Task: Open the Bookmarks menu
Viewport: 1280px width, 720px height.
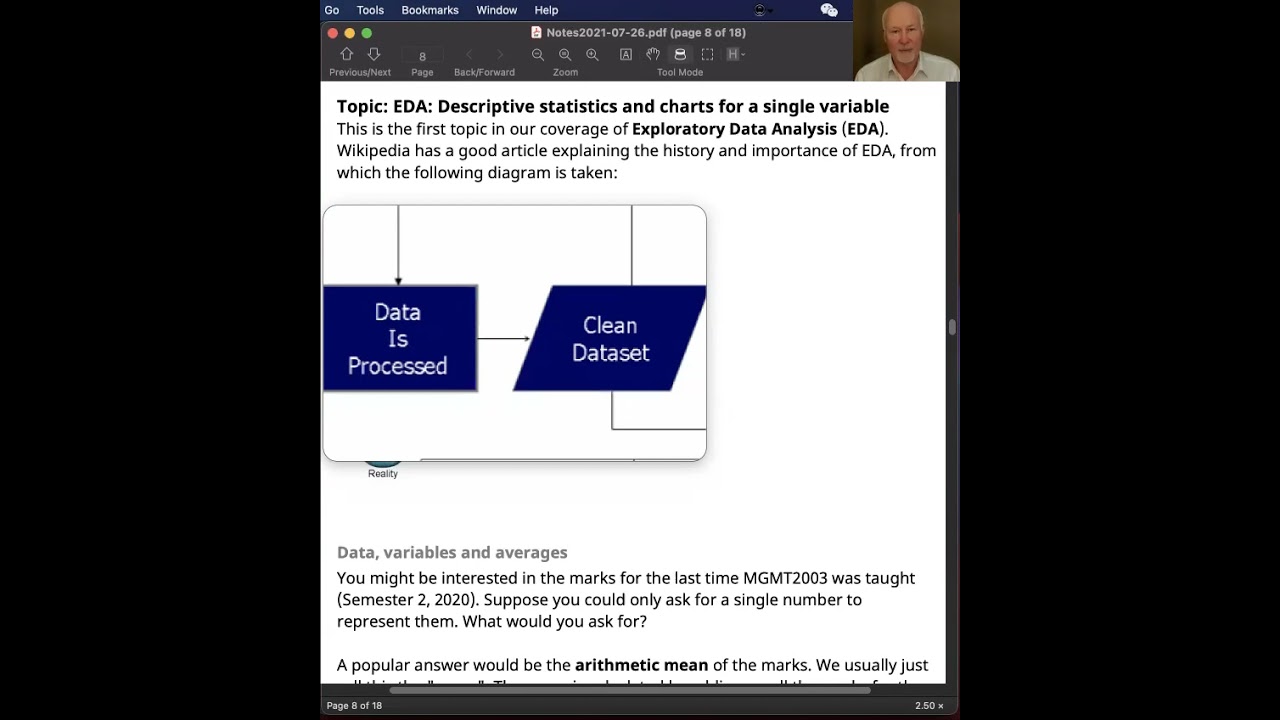Action: (430, 10)
